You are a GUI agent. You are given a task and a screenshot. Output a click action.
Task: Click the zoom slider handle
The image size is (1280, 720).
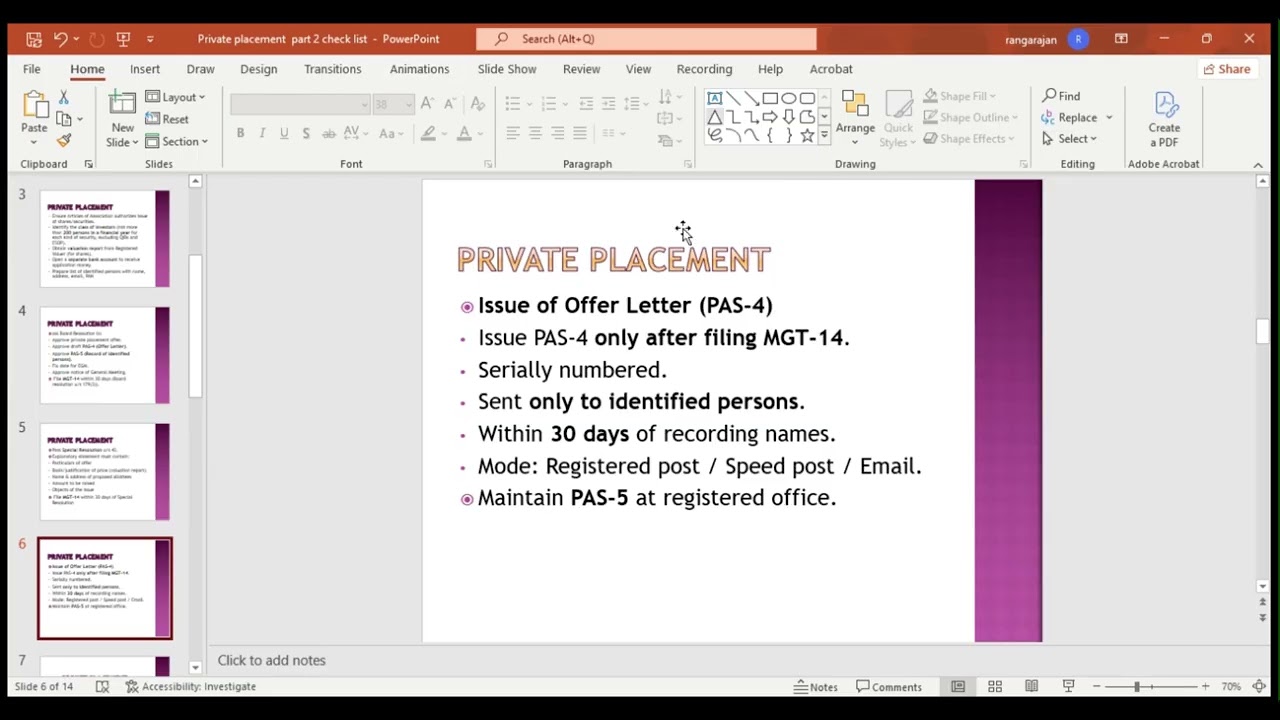1137,686
